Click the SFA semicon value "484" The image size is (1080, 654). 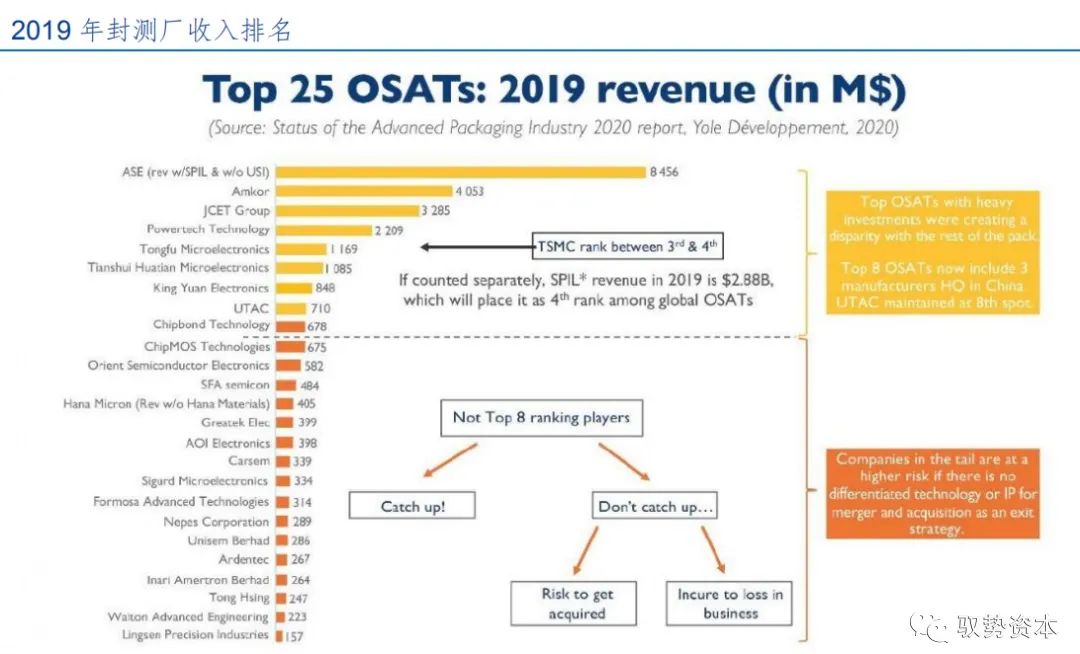point(310,386)
